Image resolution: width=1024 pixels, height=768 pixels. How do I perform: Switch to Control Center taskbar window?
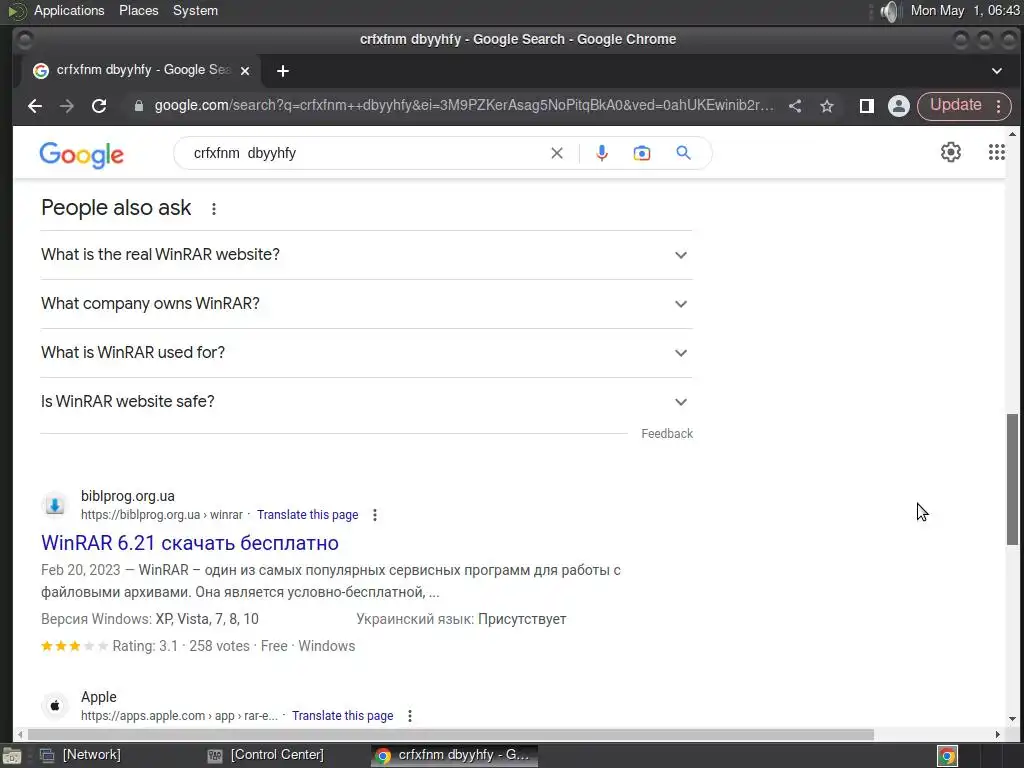(266, 755)
